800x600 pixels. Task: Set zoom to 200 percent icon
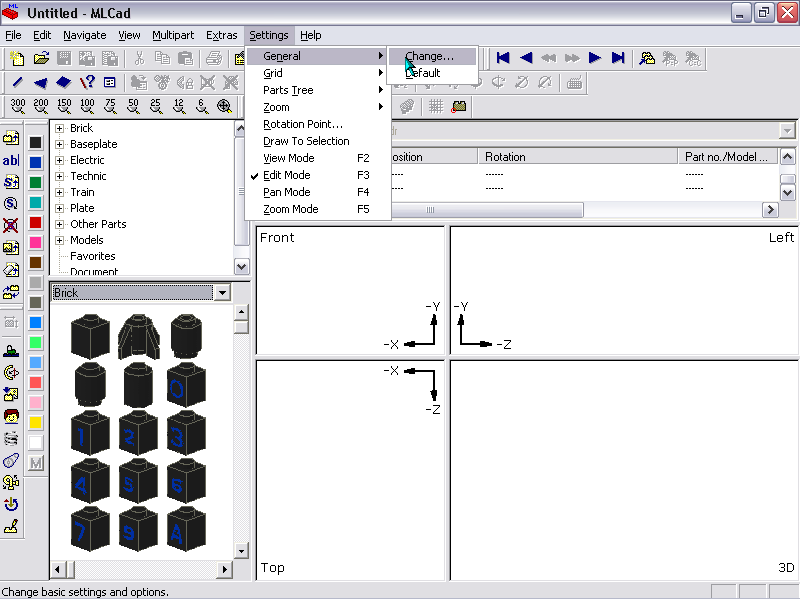tap(41, 106)
